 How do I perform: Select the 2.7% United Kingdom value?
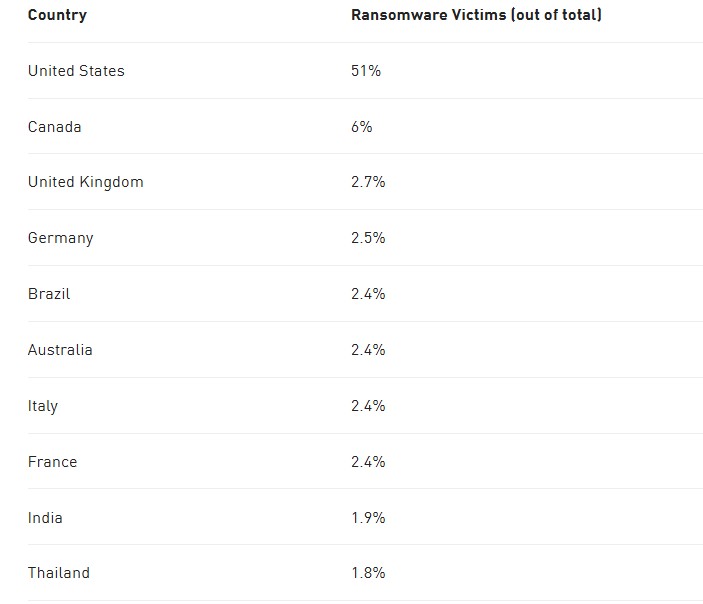[x=368, y=182]
